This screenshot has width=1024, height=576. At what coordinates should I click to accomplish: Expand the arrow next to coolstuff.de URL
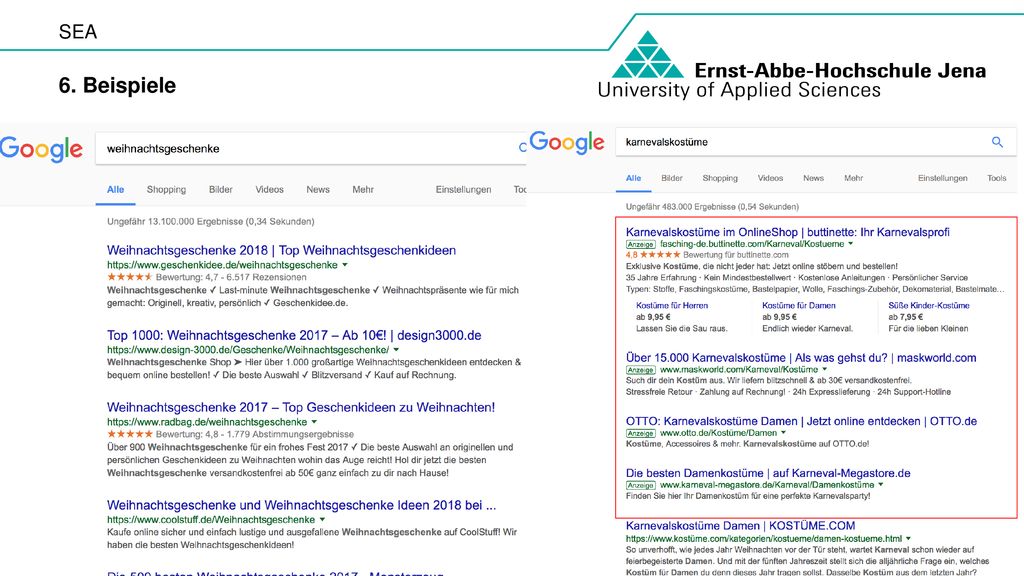point(322,520)
